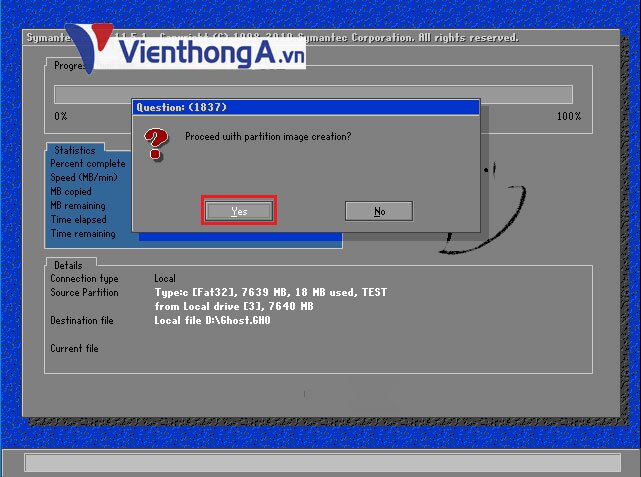641x477 pixels.
Task: Click the 'Source Partition' label
Action: pos(84,292)
